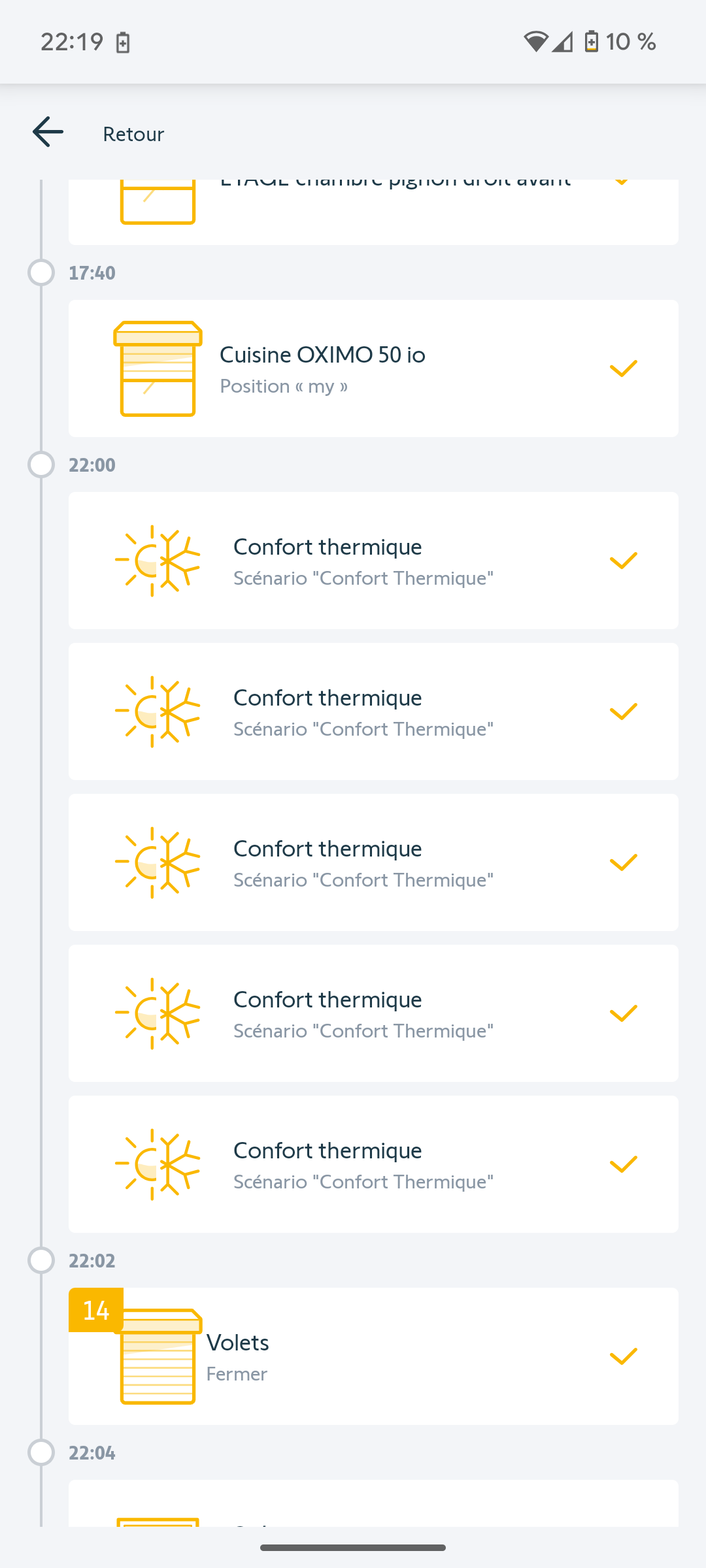Viewport: 706px width, 1568px height.
Task: Open the Volets Fermer history entry
Action: [373, 1356]
